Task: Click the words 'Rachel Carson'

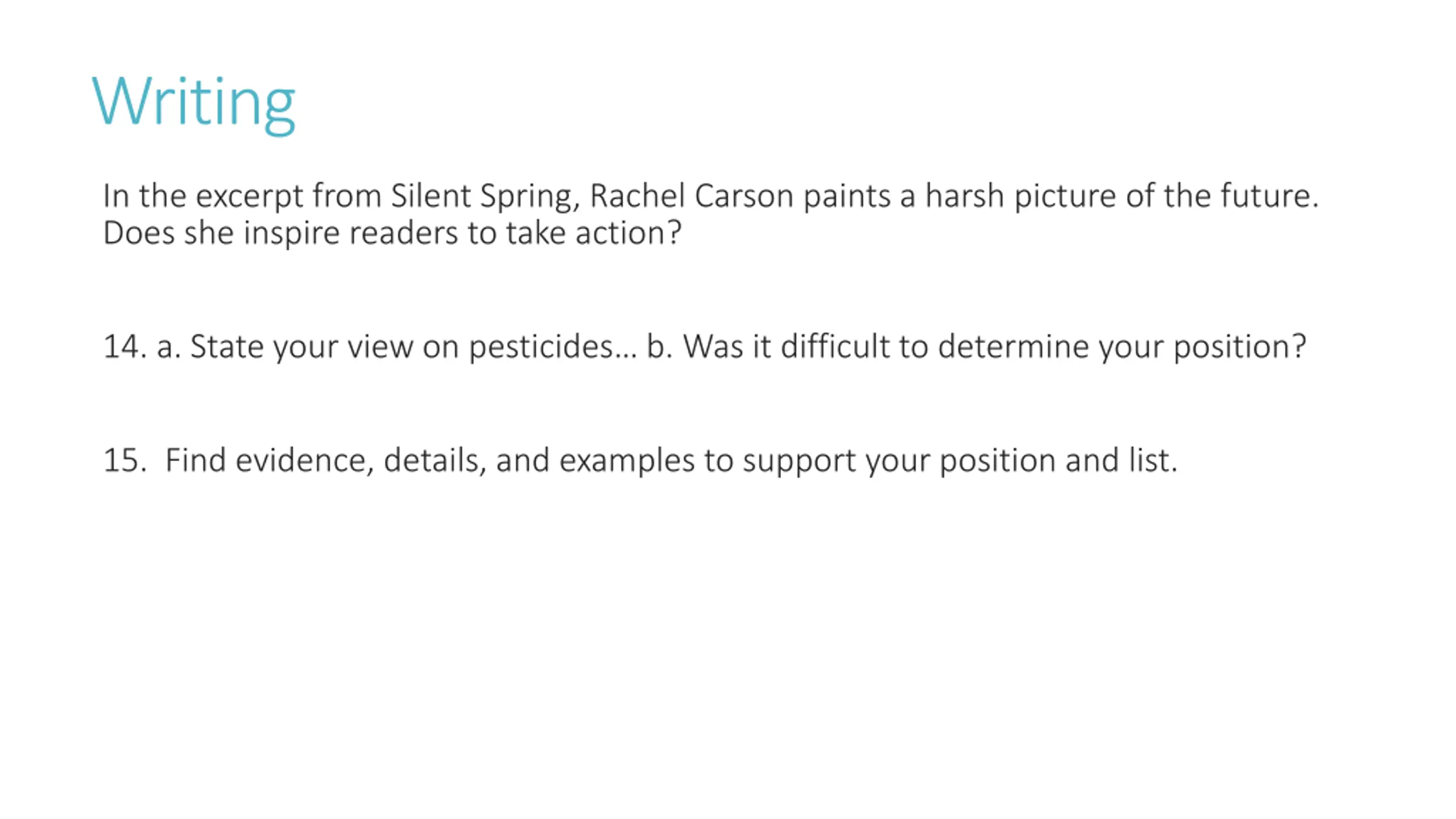Action: [x=692, y=196]
